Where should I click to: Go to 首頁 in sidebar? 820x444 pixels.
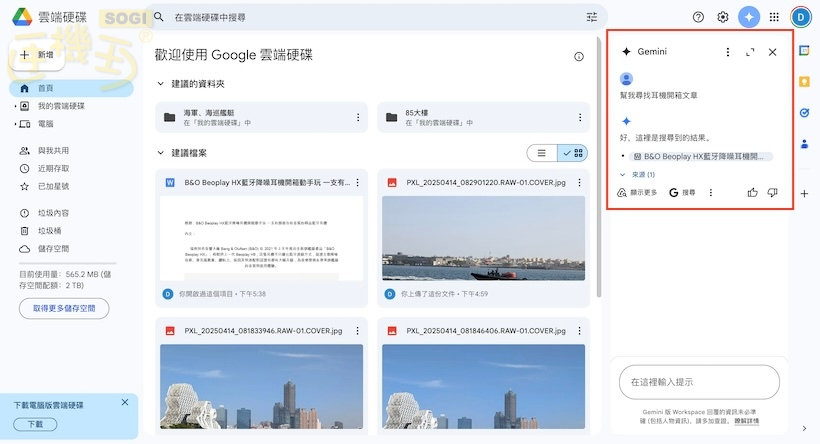71,88
